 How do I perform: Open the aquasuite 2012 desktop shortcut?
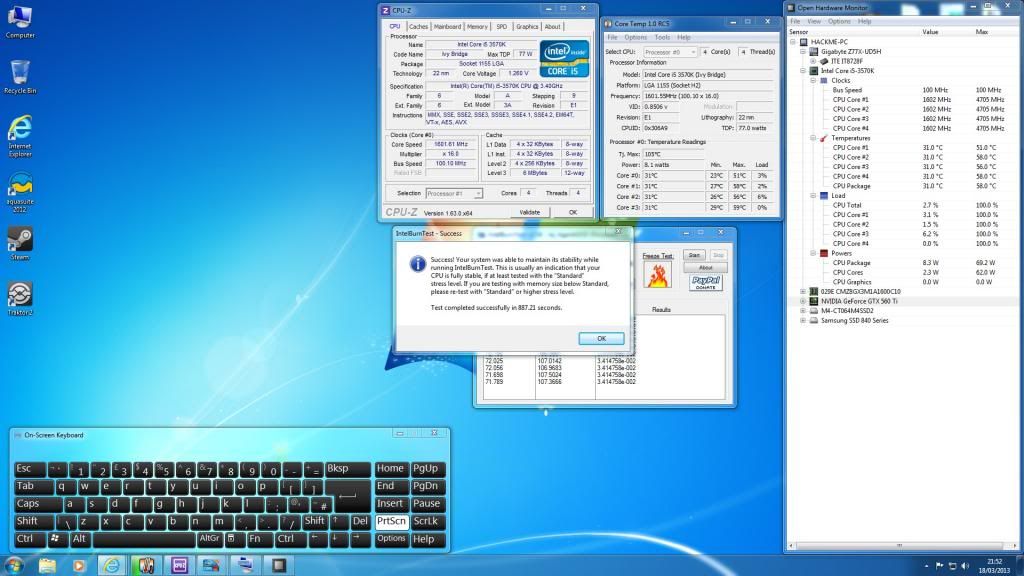[x=20, y=192]
